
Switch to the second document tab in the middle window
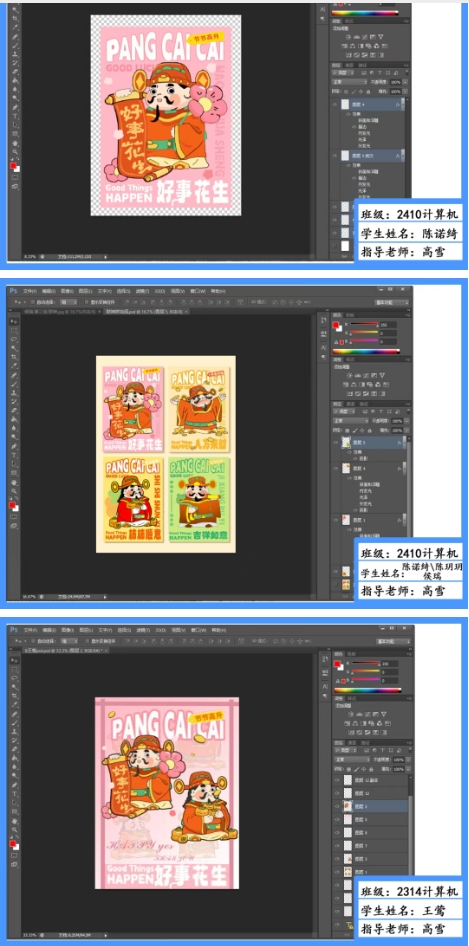pos(147,311)
